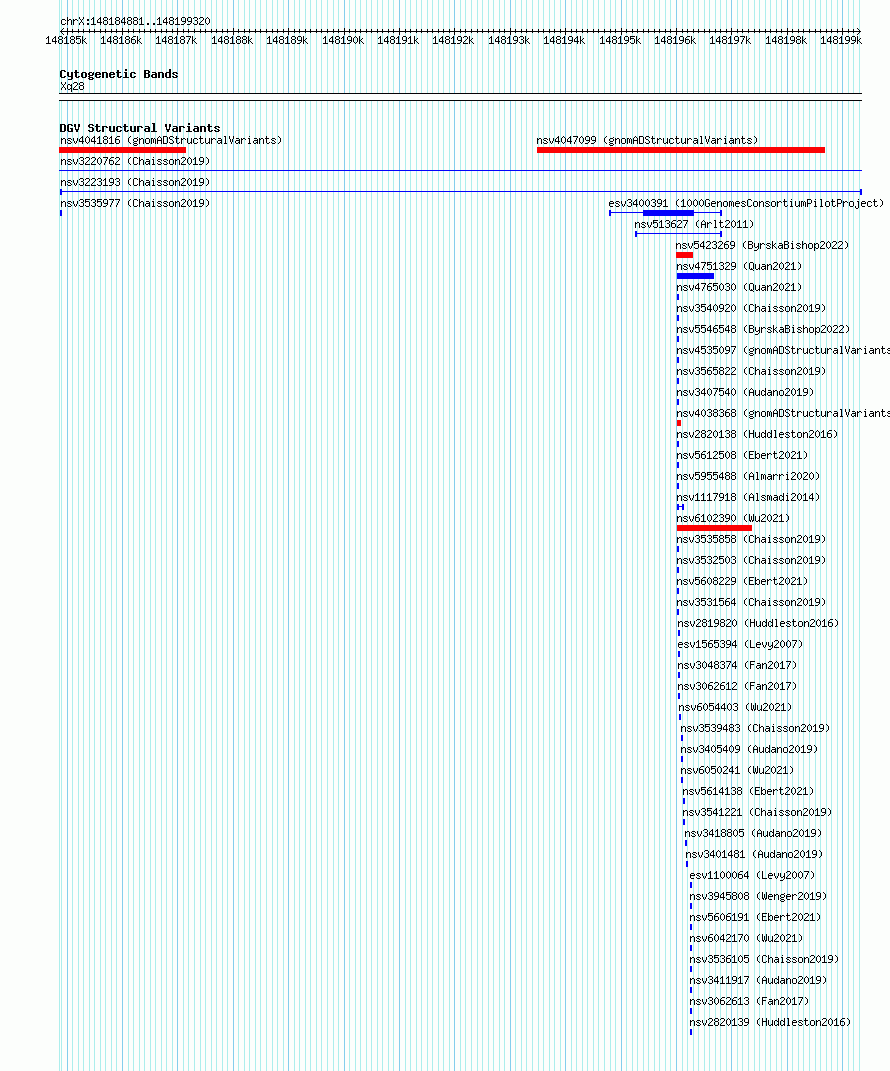Select nsv3048374 (Fan2017) label
The height and width of the screenshot is (1071, 890).
tap(737, 665)
